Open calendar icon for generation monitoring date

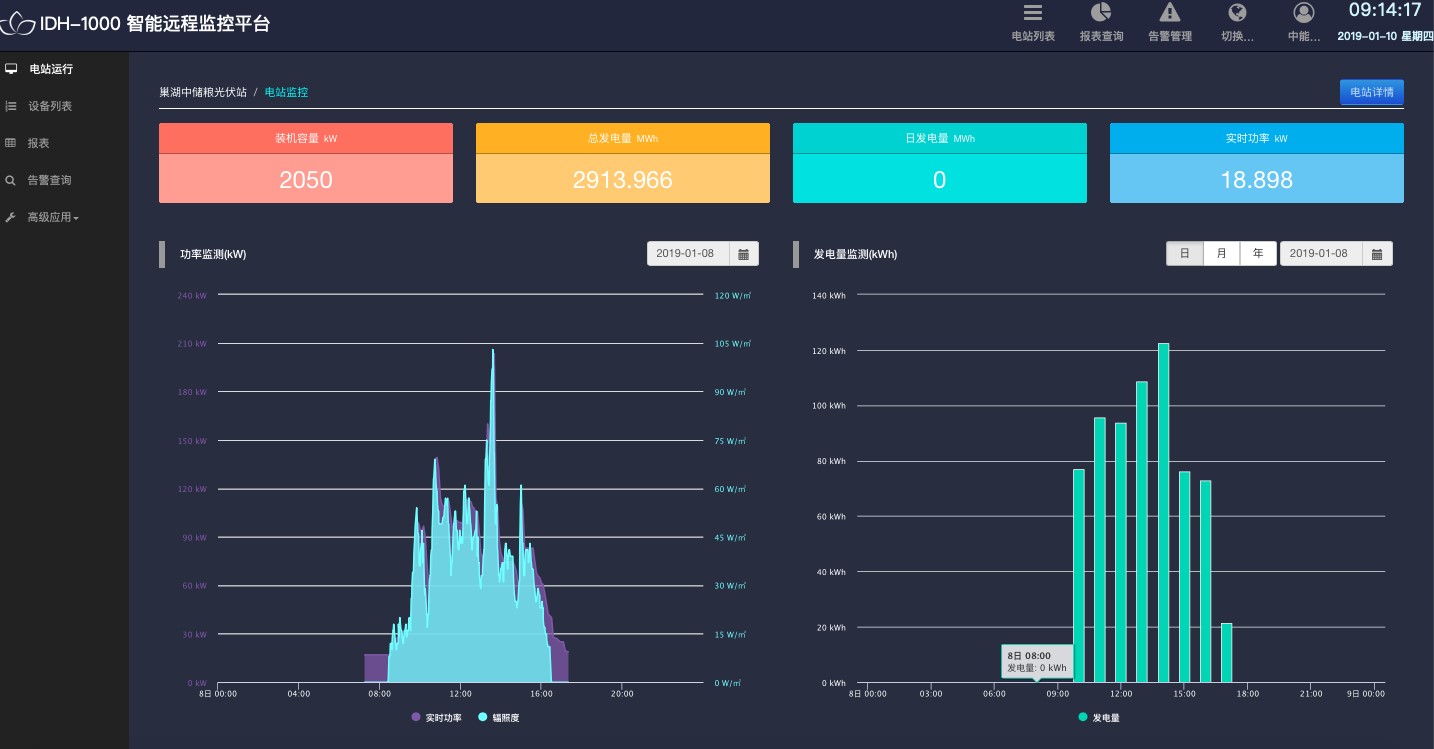(x=1376, y=254)
